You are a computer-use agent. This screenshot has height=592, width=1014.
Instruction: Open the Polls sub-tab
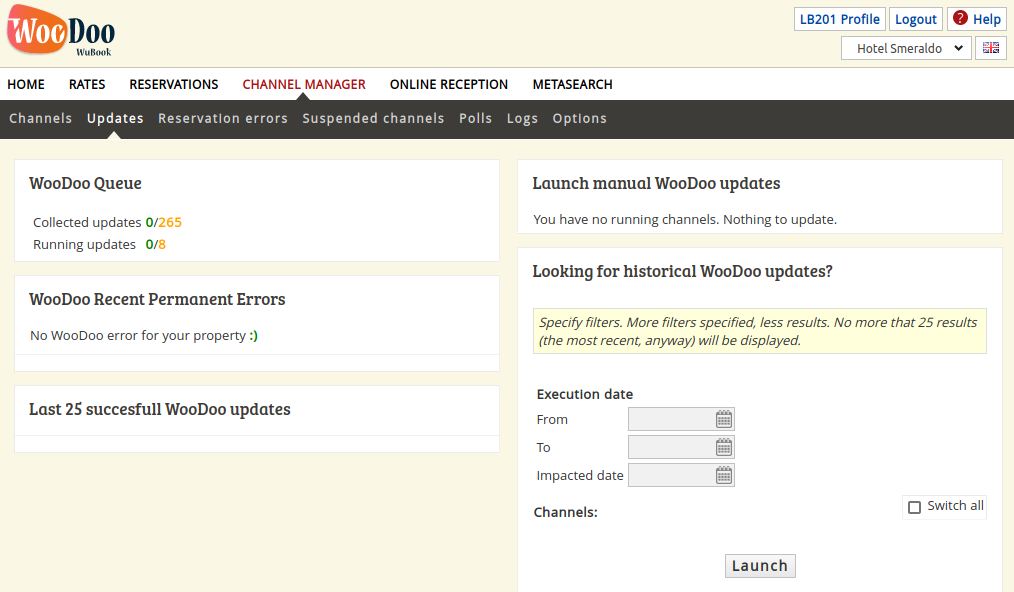475,118
